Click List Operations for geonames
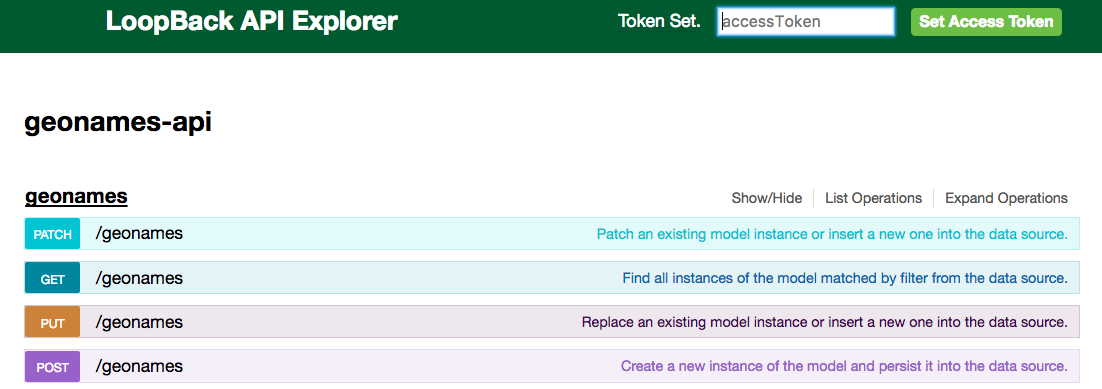 [x=874, y=198]
